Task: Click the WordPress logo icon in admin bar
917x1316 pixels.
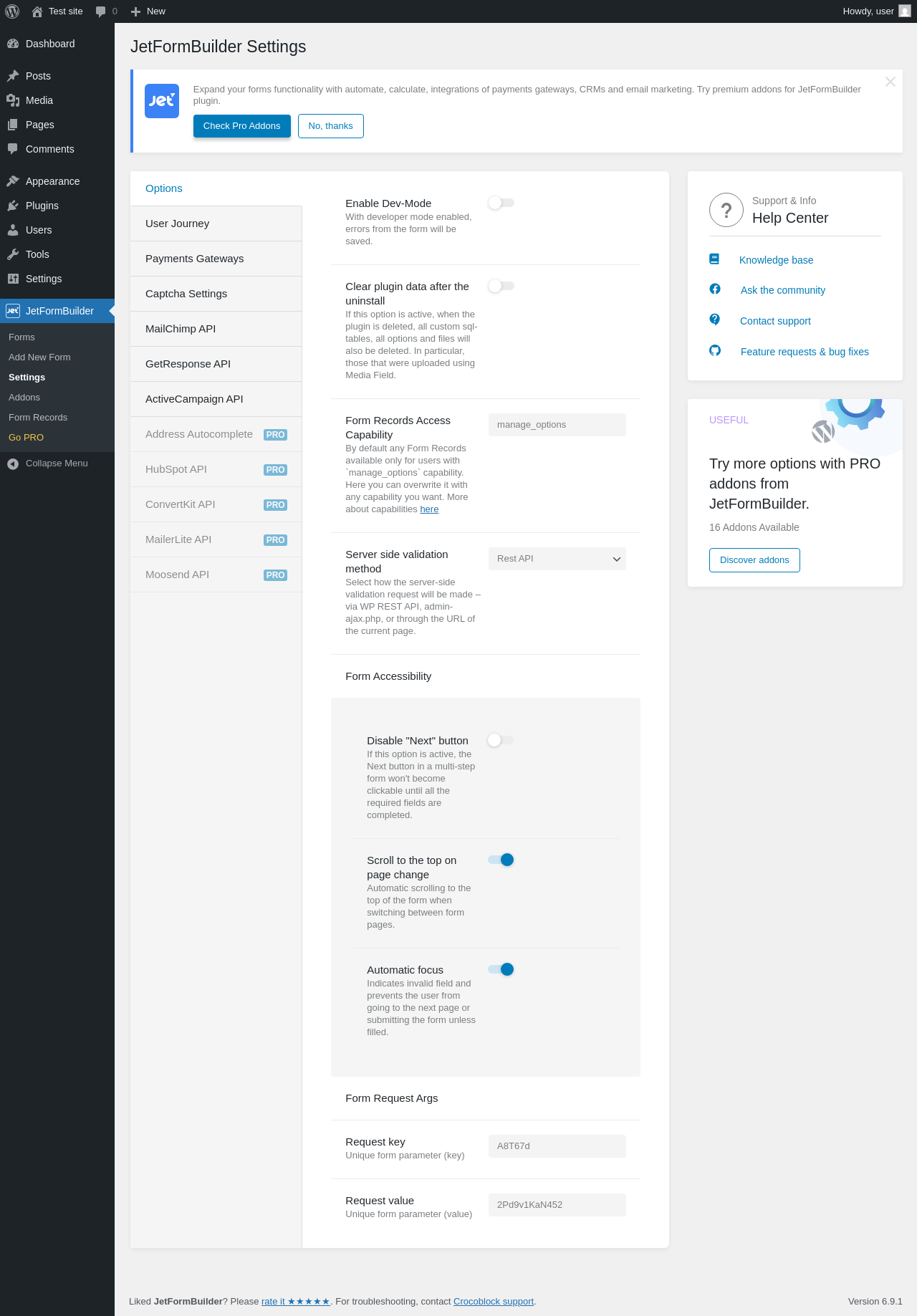Action: coord(12,11)
